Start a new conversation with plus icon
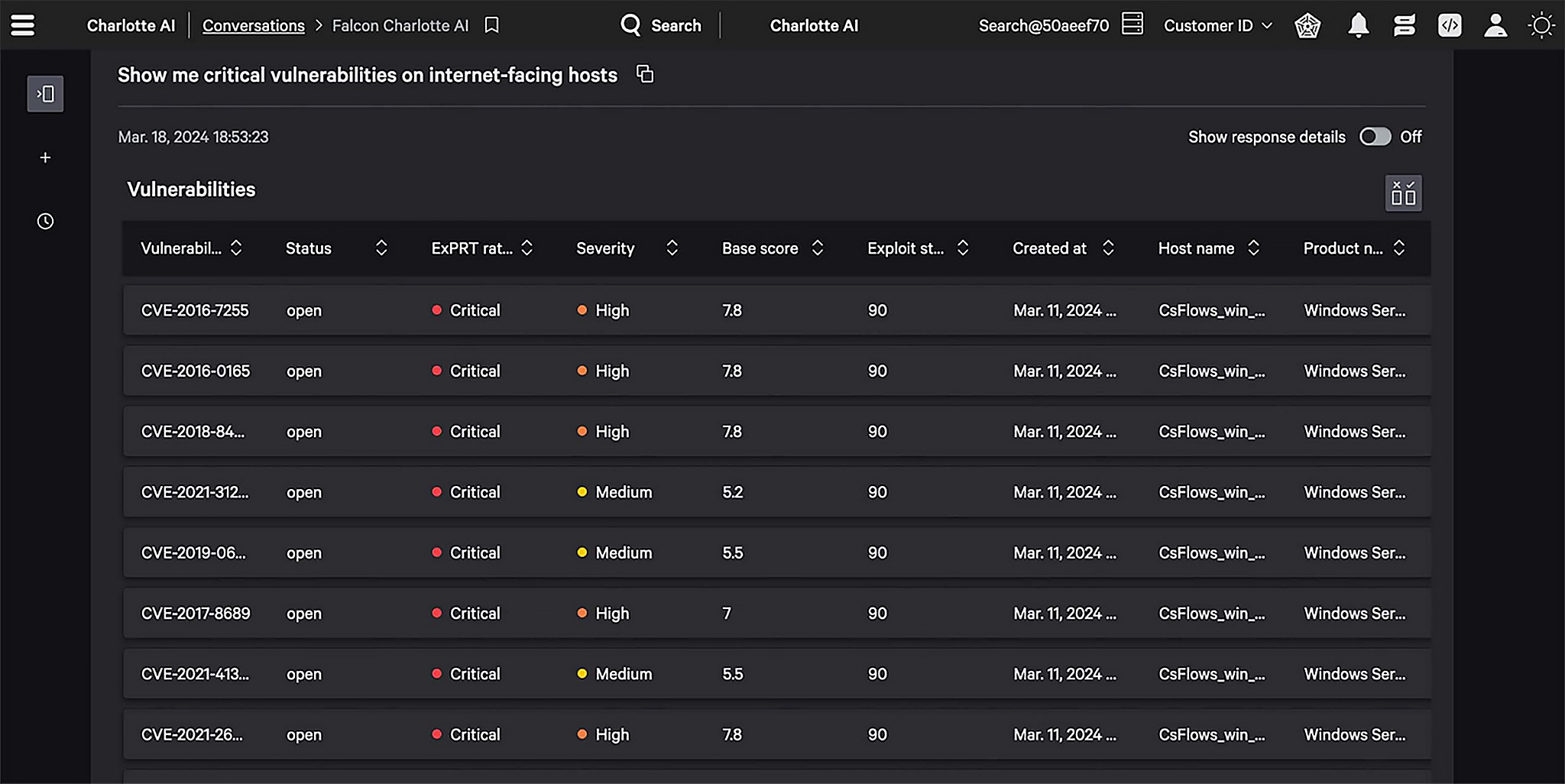 (45, 157)
